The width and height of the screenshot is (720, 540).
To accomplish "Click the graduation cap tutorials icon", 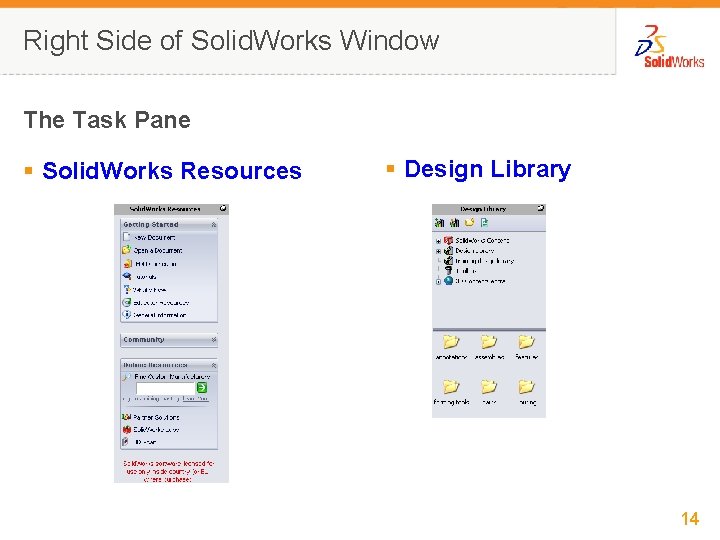I will tap(127, 276).
